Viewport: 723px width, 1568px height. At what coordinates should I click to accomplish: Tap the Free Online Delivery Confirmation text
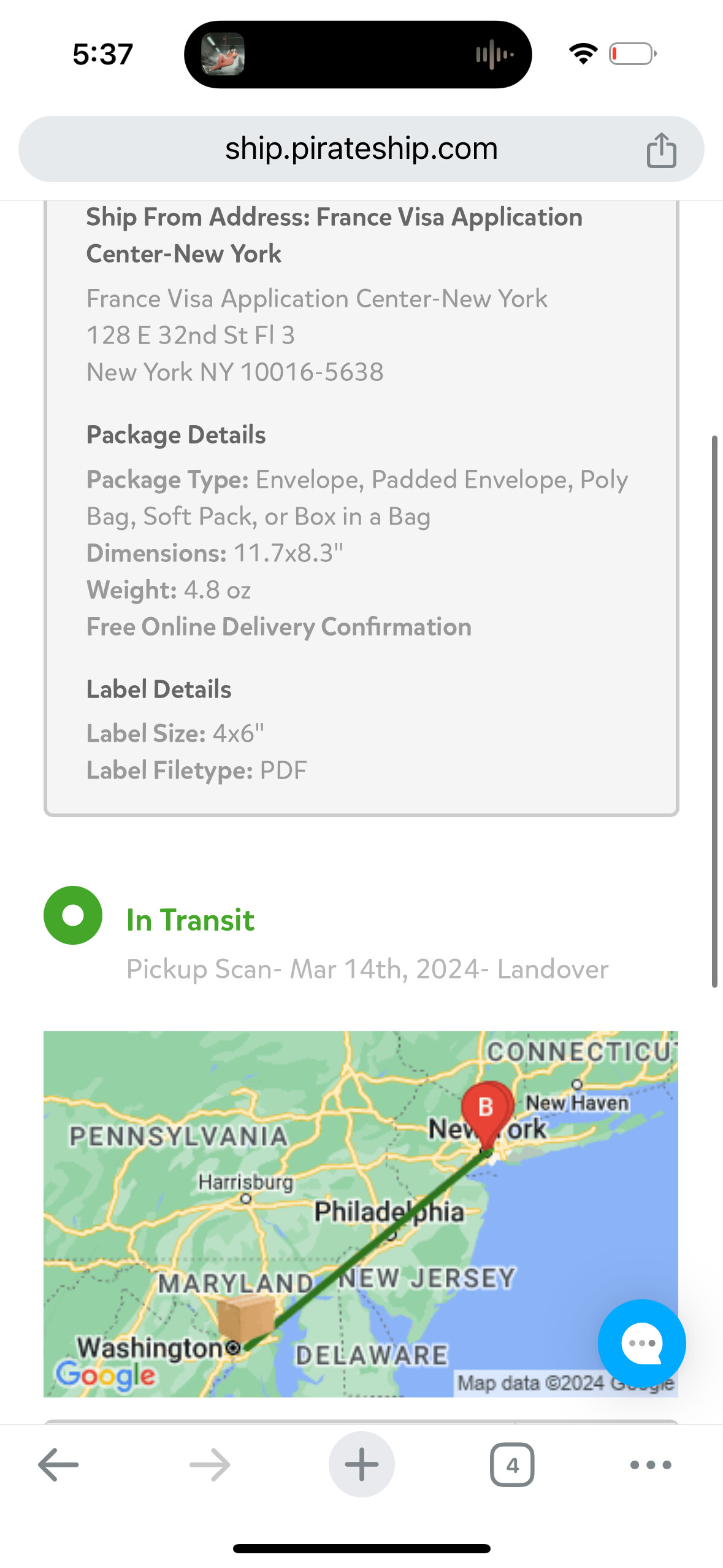(x=279, y=626)
